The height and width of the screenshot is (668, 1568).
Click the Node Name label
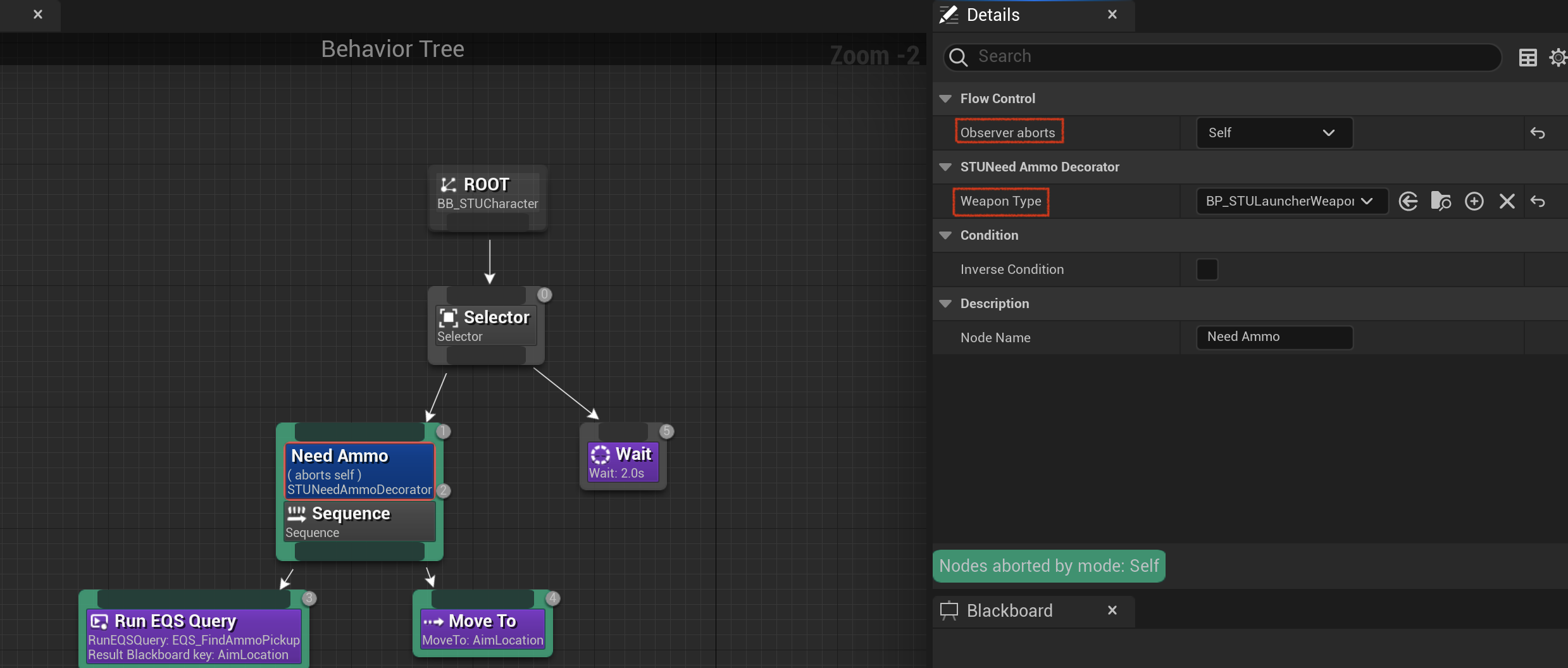[x=995, y=338]
